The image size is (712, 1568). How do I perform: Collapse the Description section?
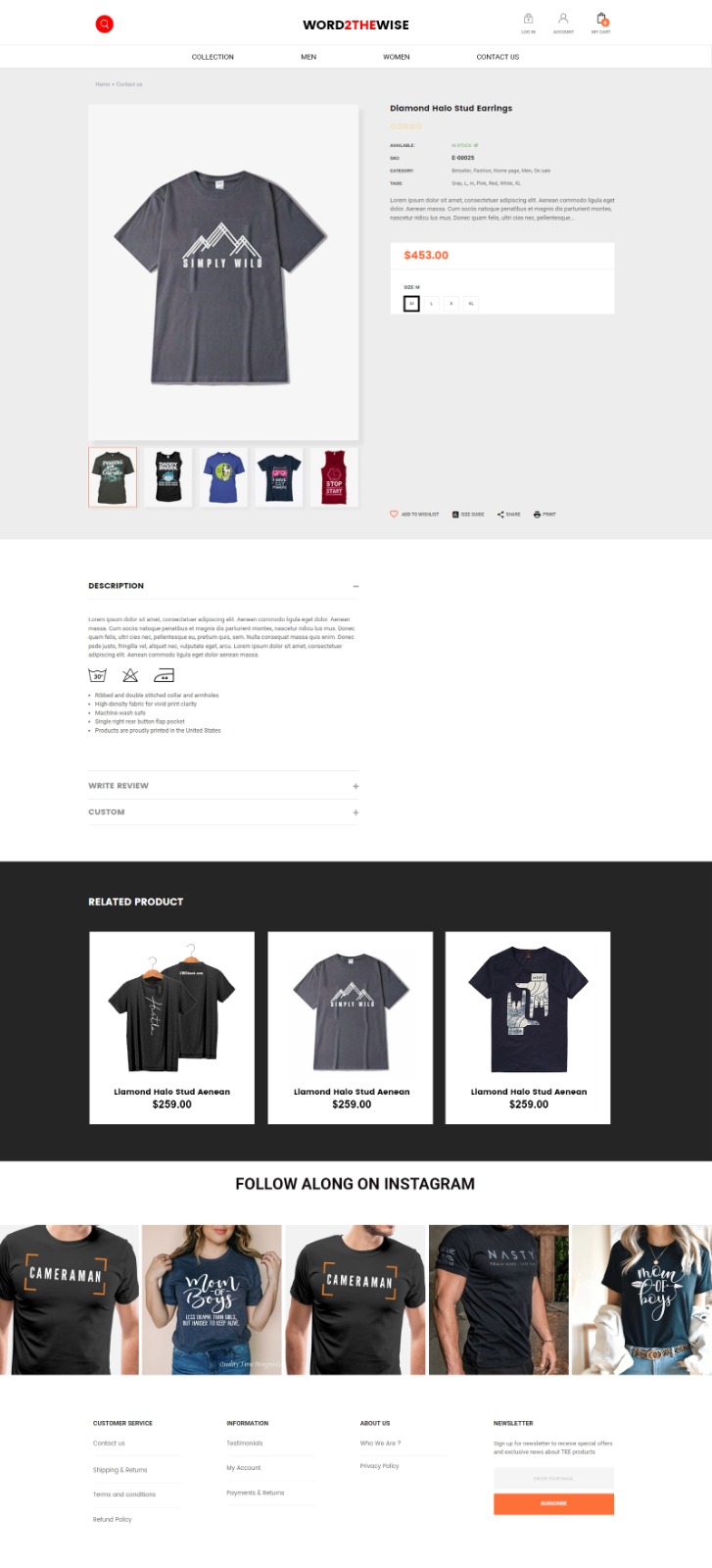[x=356, y=586]
